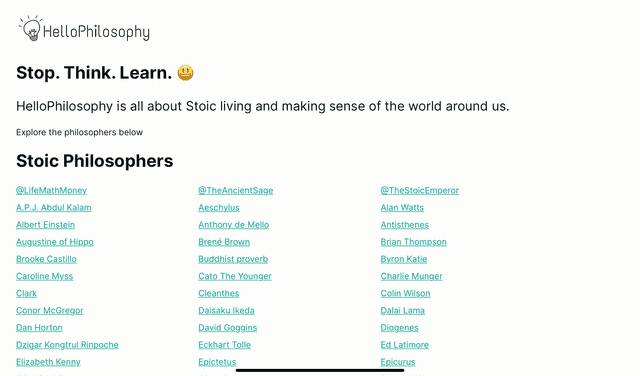Tap the home indicator bar at the bottom

click(x=320, y=370)
